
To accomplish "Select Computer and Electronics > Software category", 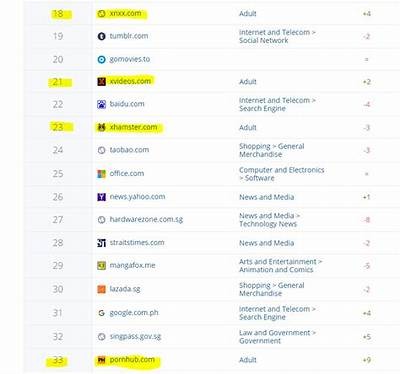I will pos(282,174).
